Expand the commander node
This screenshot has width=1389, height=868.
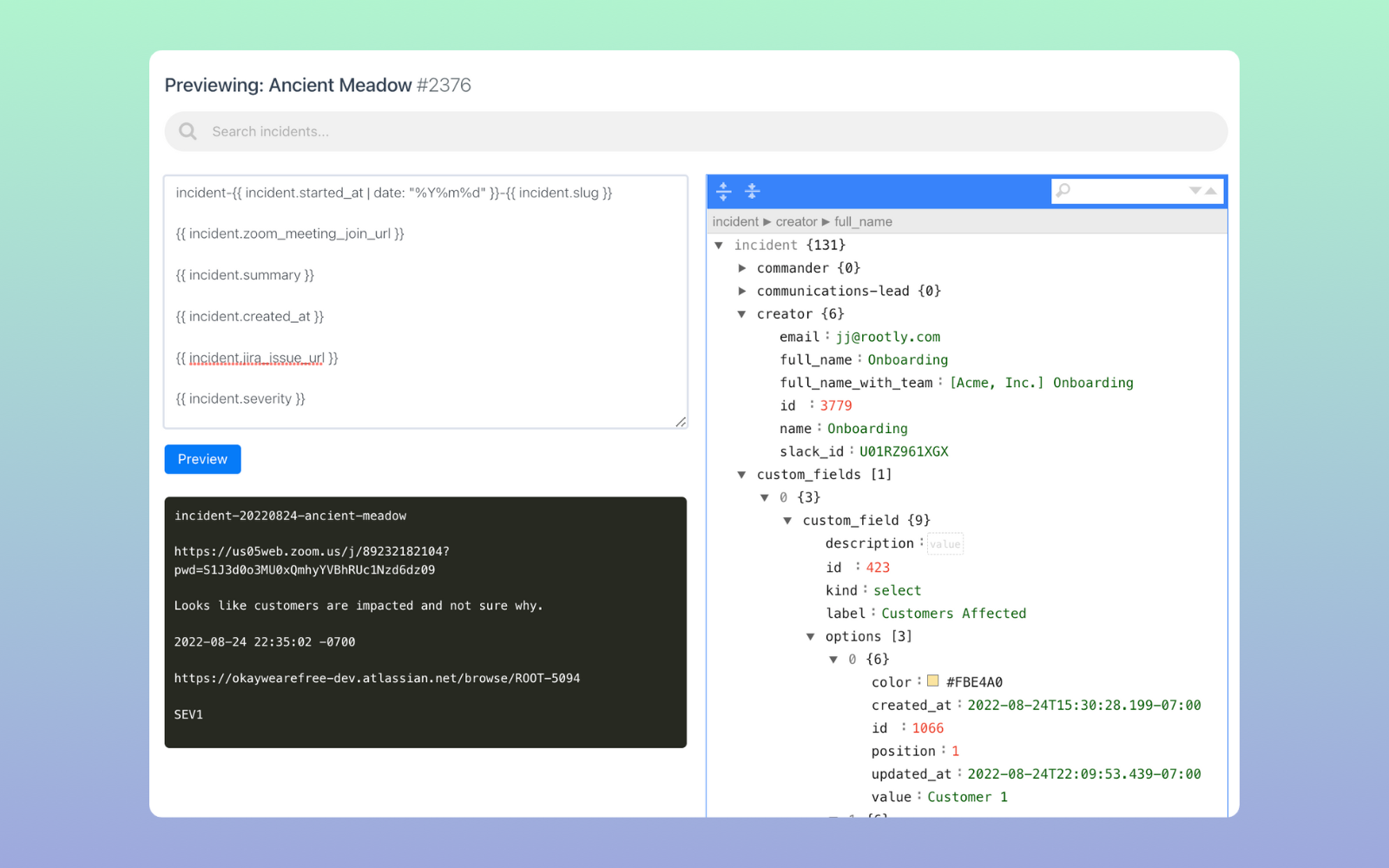point(743,267)
